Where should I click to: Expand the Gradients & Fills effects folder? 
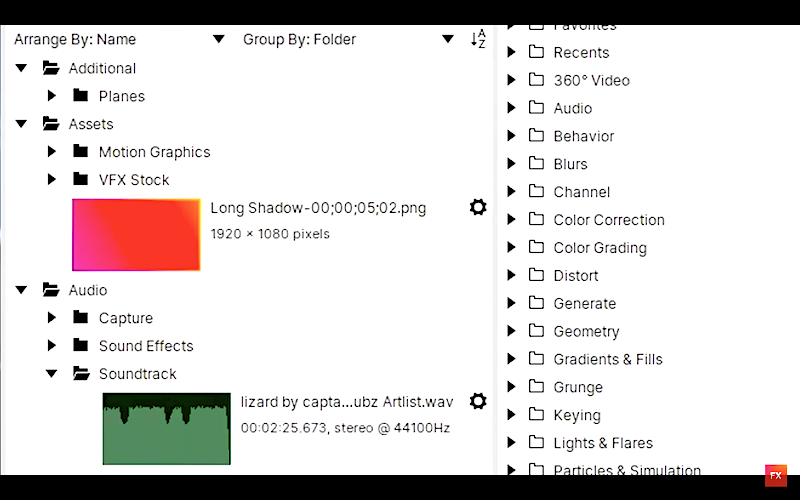(512, 359)
